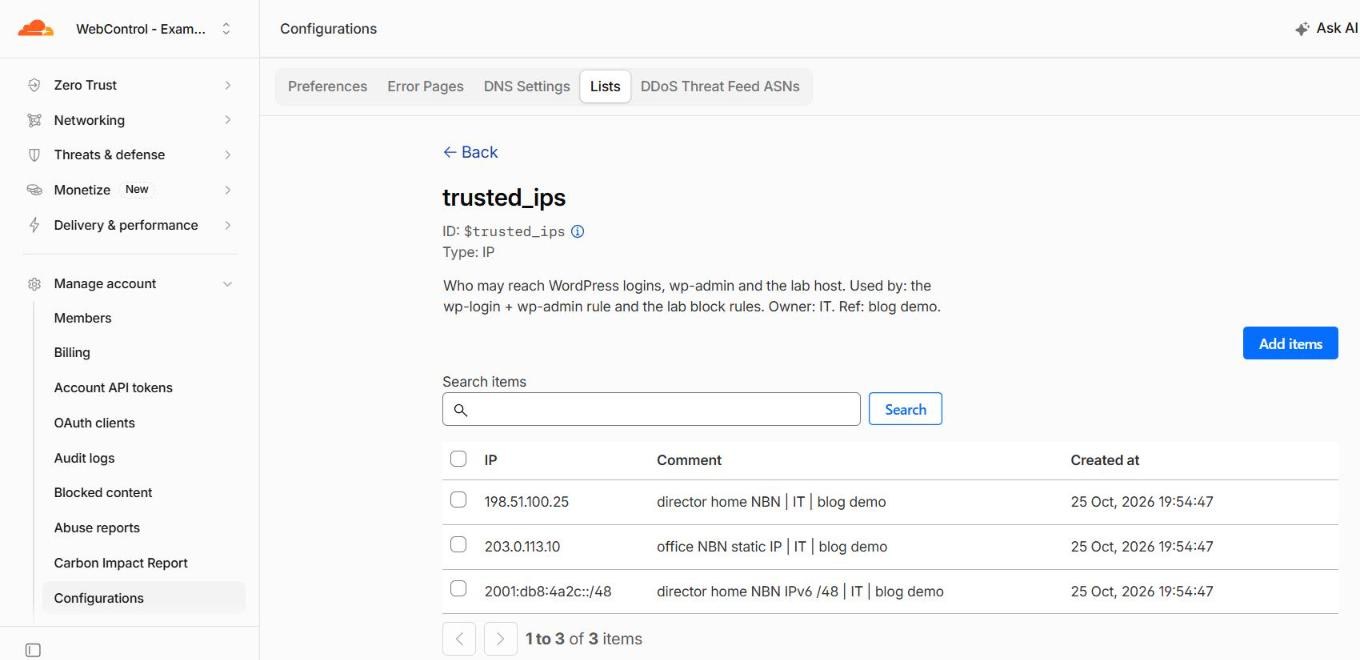Select Configurations in the sidebar
1360x660 pixels.
tap(143, 598)
